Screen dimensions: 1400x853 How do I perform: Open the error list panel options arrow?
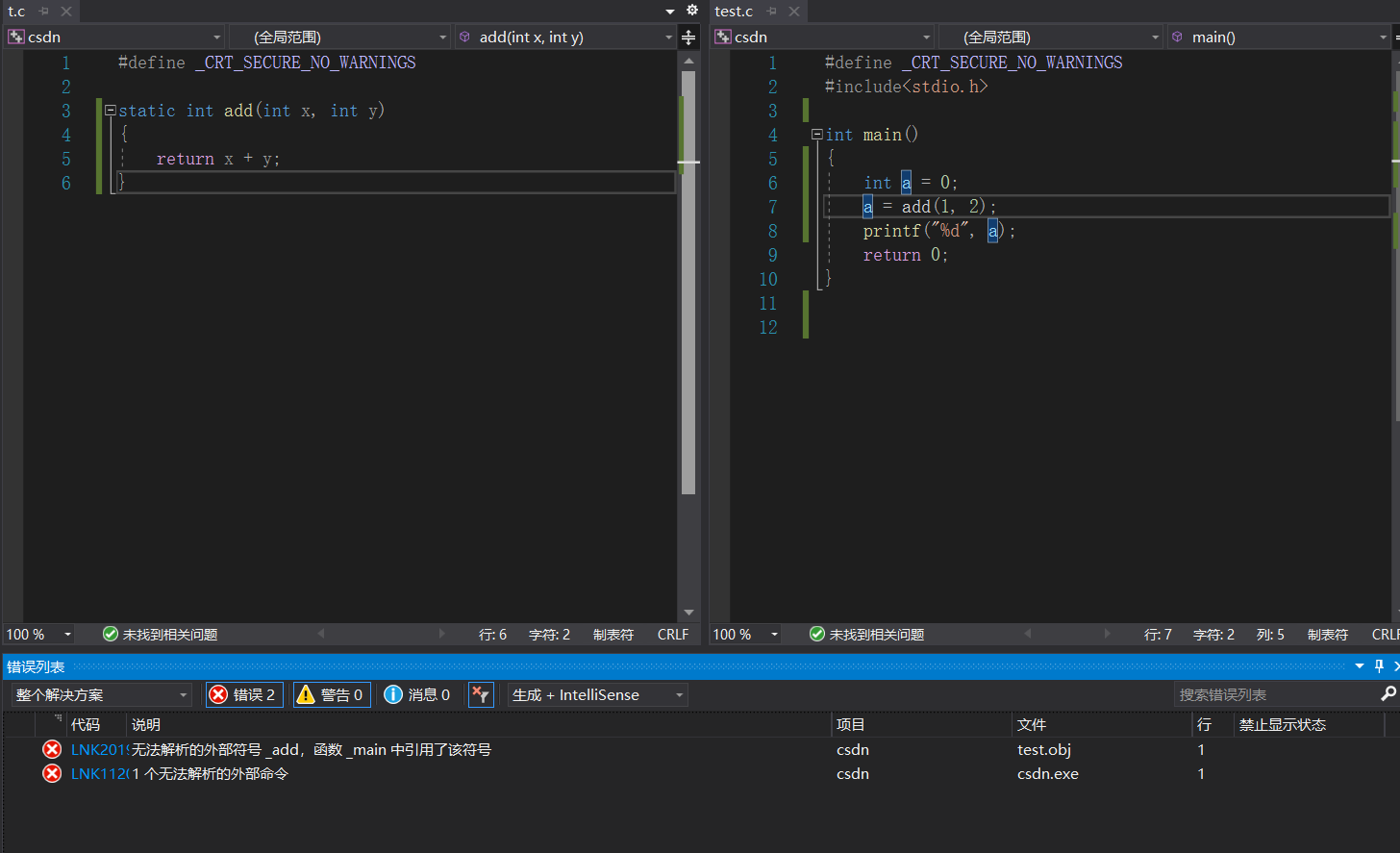[1360, 666]
